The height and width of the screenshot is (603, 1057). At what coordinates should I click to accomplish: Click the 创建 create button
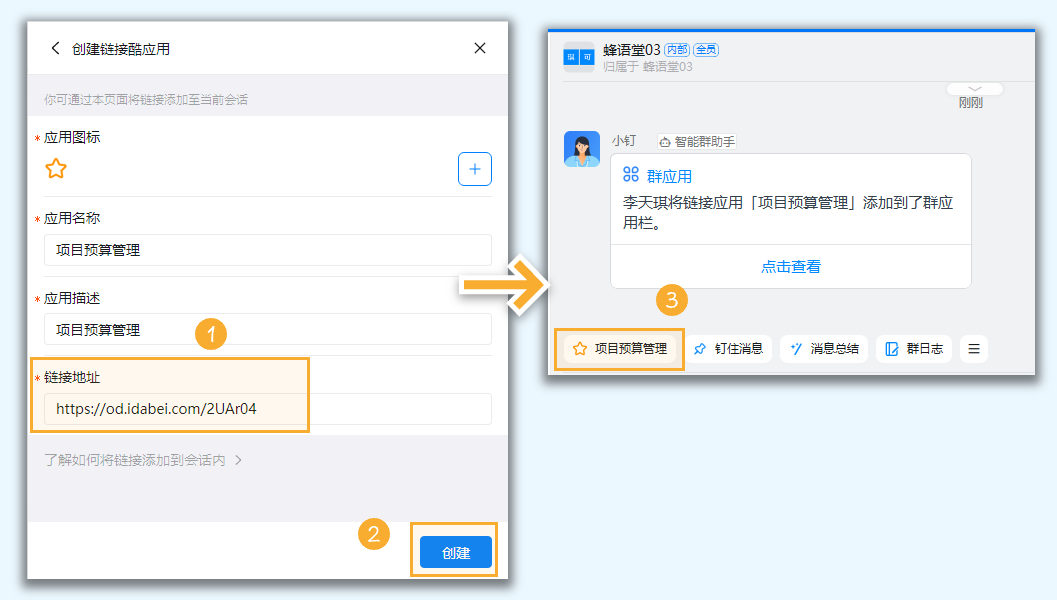(454, 551)
